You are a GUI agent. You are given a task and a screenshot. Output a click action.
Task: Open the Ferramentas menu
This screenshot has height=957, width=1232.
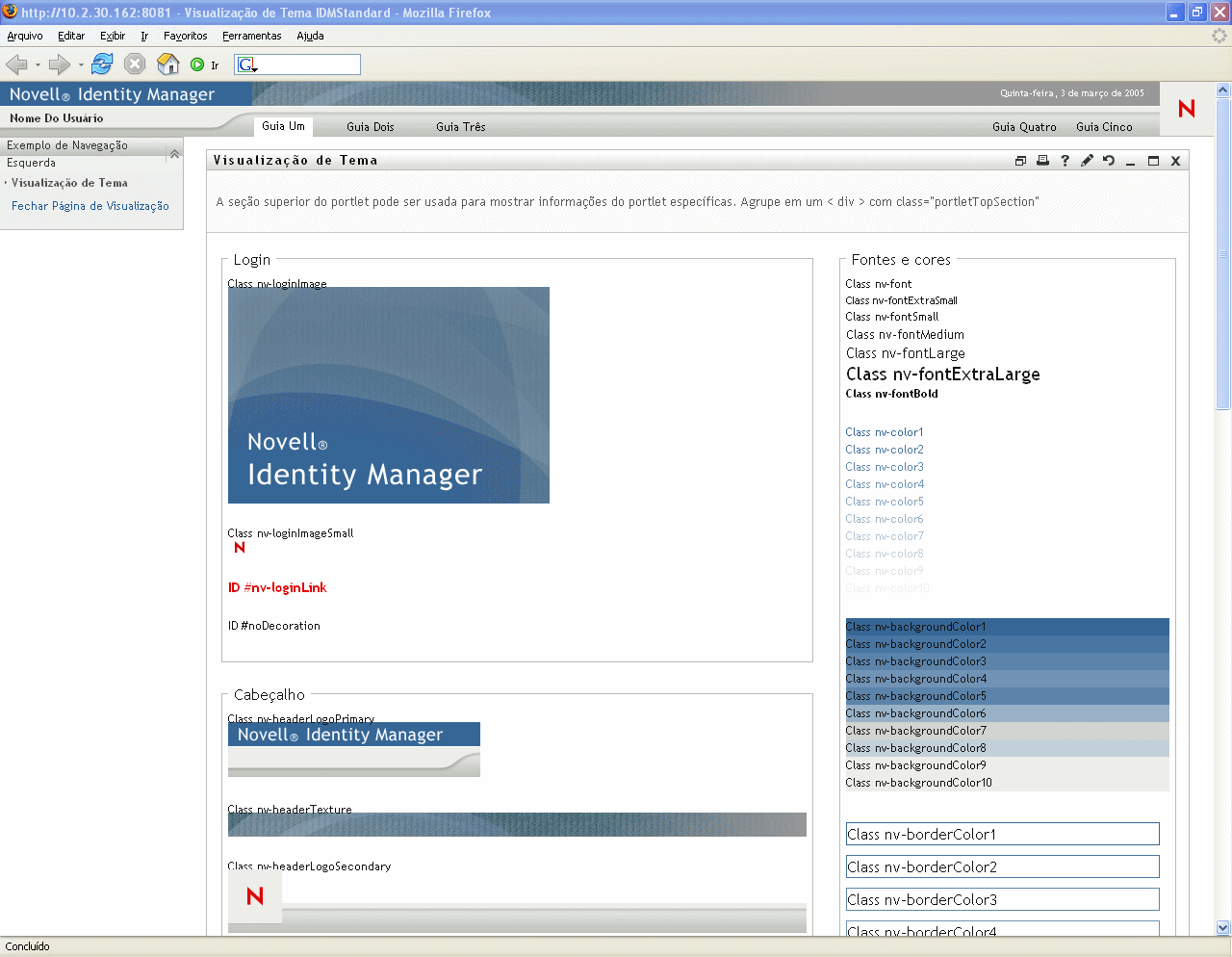click(252, 36)
